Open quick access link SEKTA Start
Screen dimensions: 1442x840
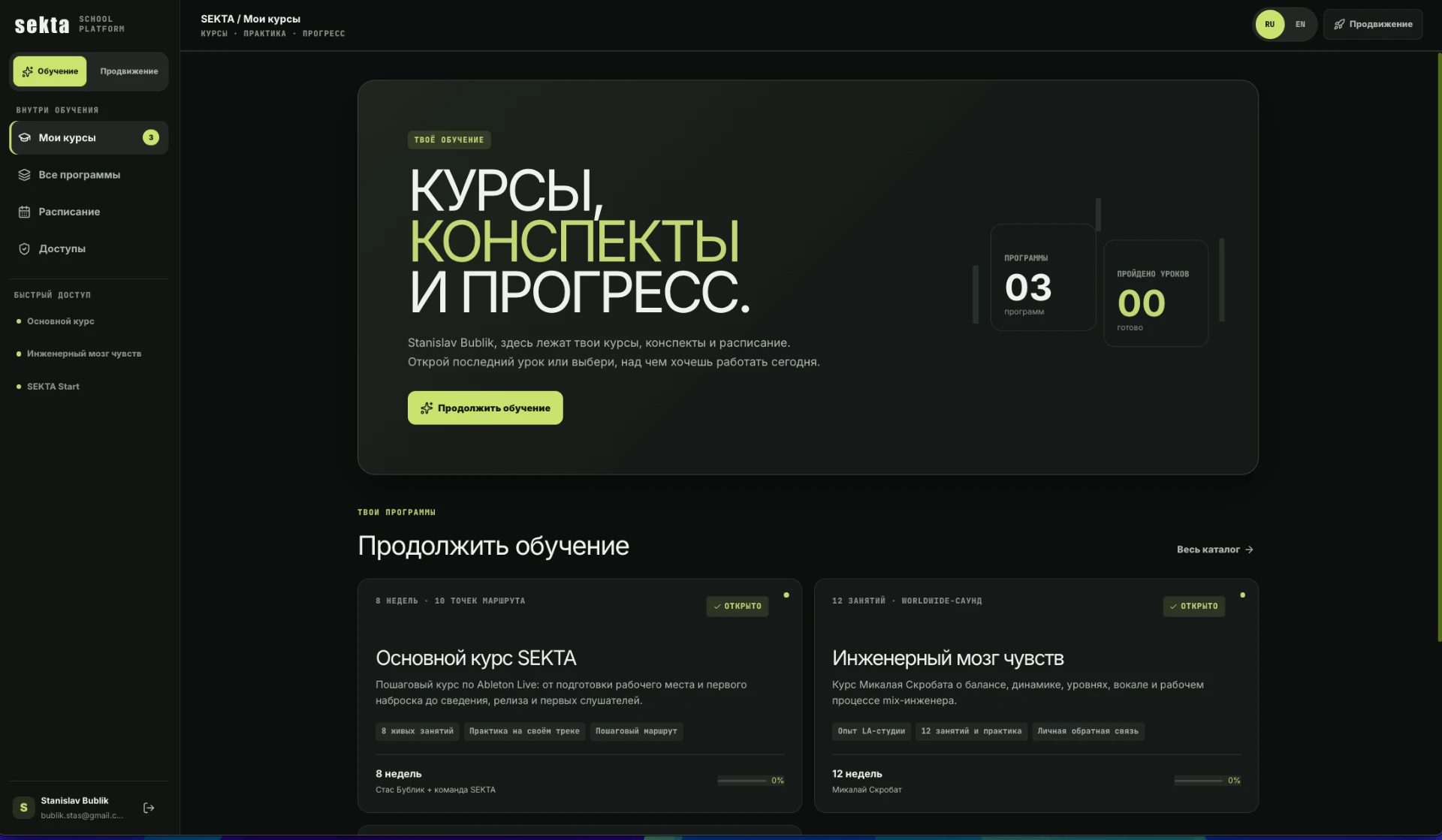coord(53,387)
